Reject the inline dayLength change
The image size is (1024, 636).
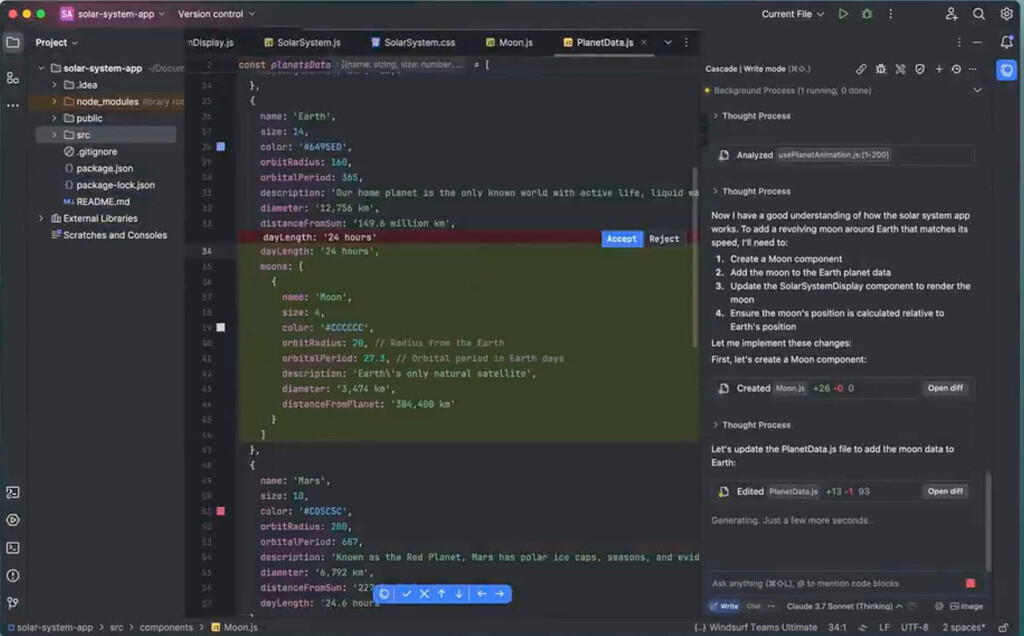pyautogui.click(x=664, y=239)
